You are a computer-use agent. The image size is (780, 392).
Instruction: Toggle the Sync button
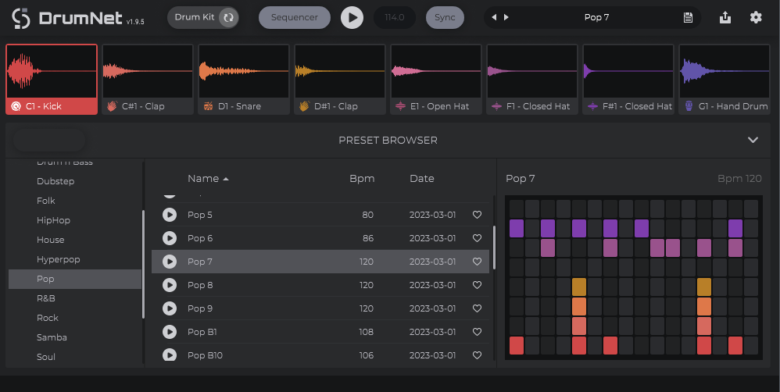(445, 17)
